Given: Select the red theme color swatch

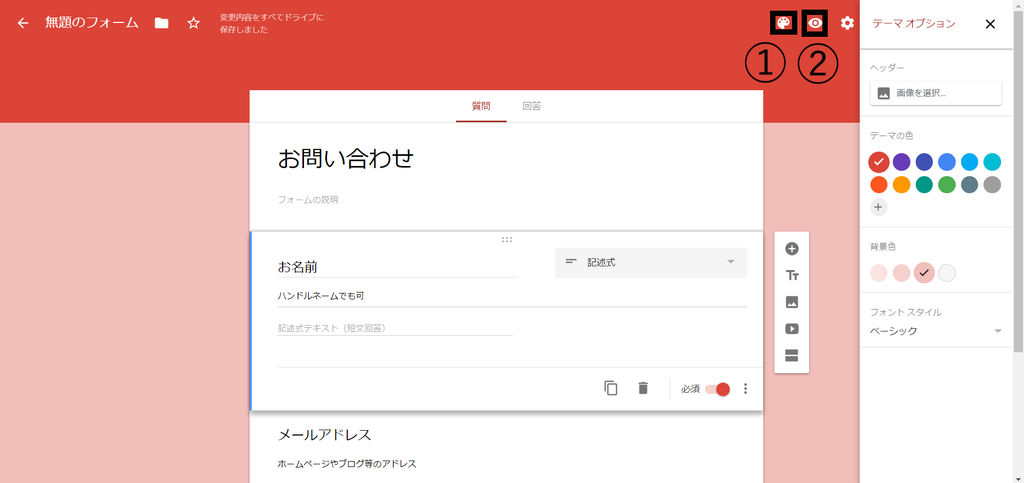Looking at the screenshot, I should (879, 161).
